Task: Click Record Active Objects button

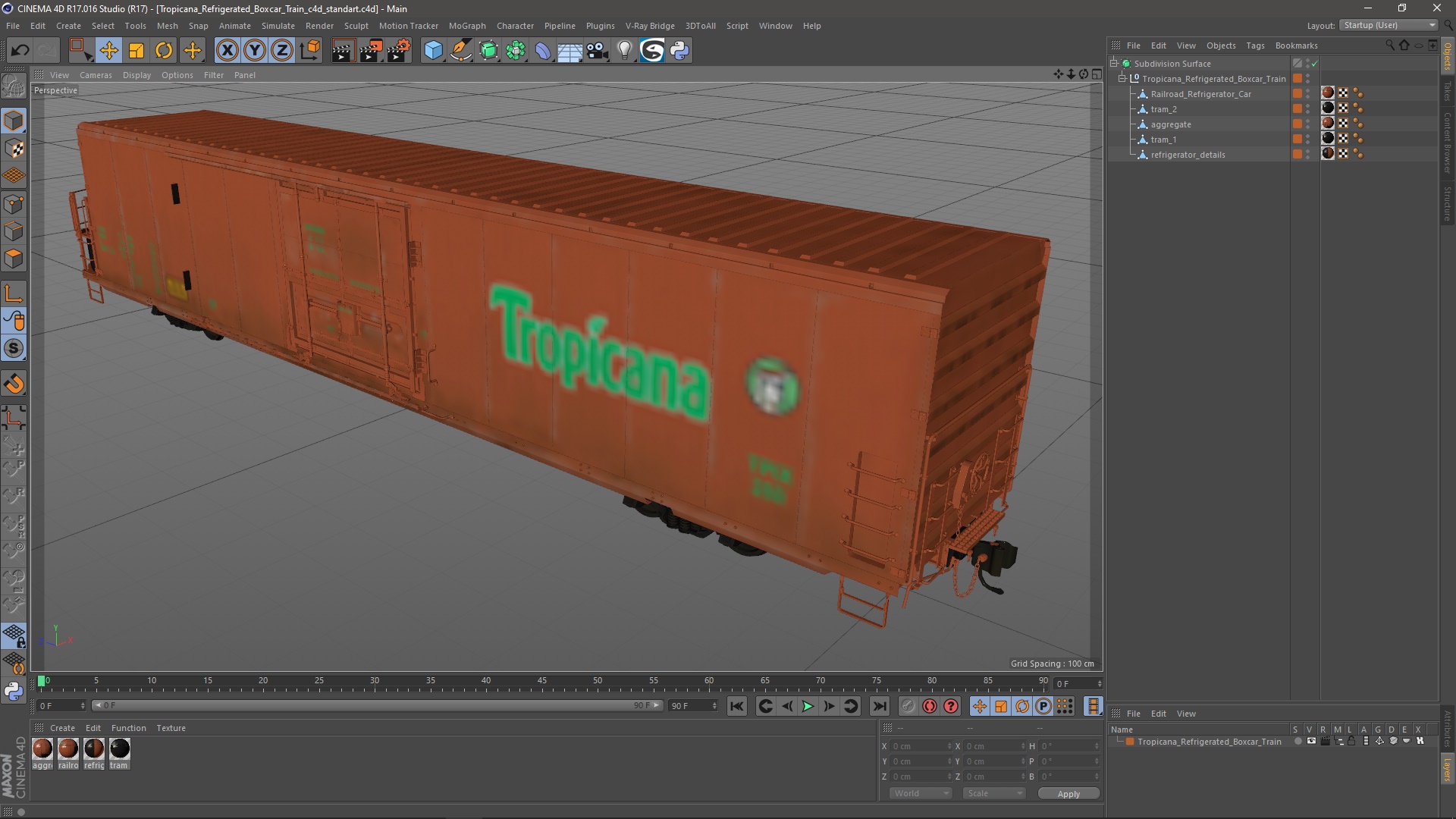Action: point(908,707)
